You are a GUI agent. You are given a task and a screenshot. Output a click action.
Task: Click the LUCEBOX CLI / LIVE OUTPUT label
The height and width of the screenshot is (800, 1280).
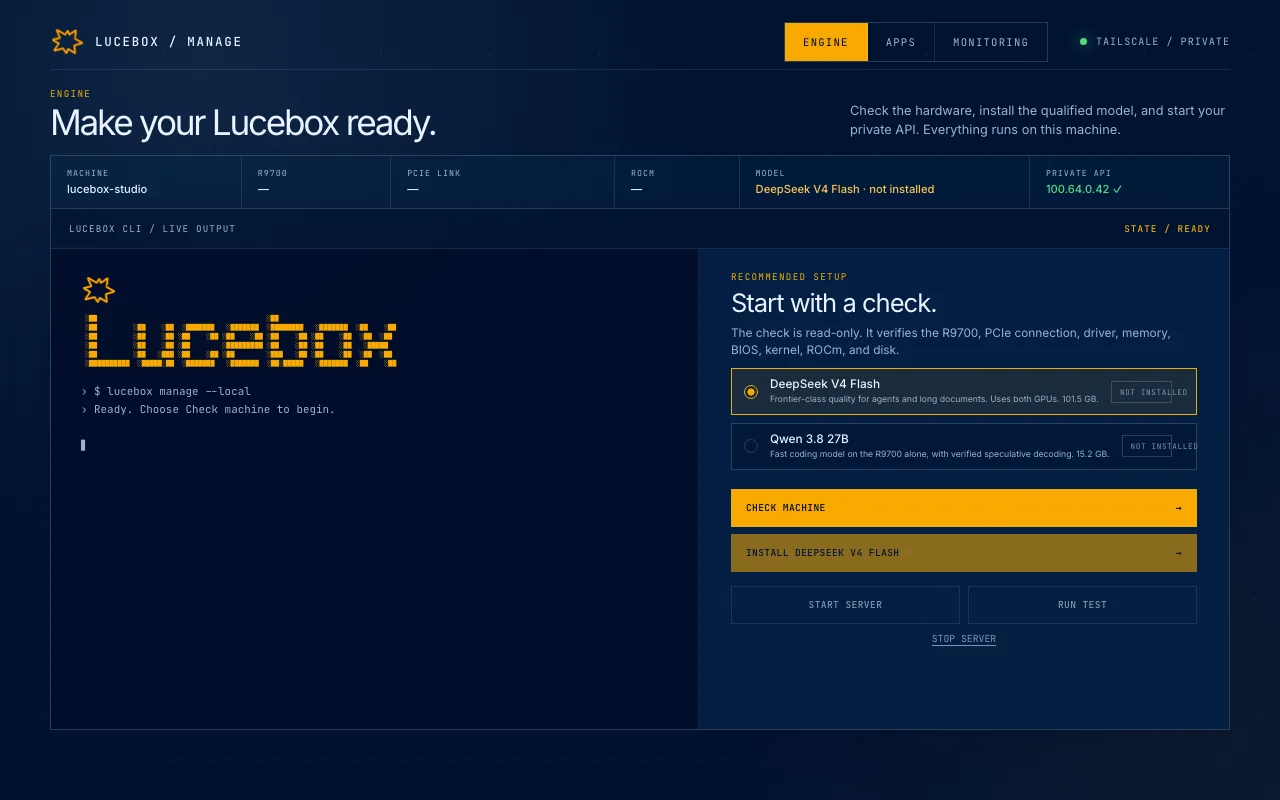[x=152, y=229]
